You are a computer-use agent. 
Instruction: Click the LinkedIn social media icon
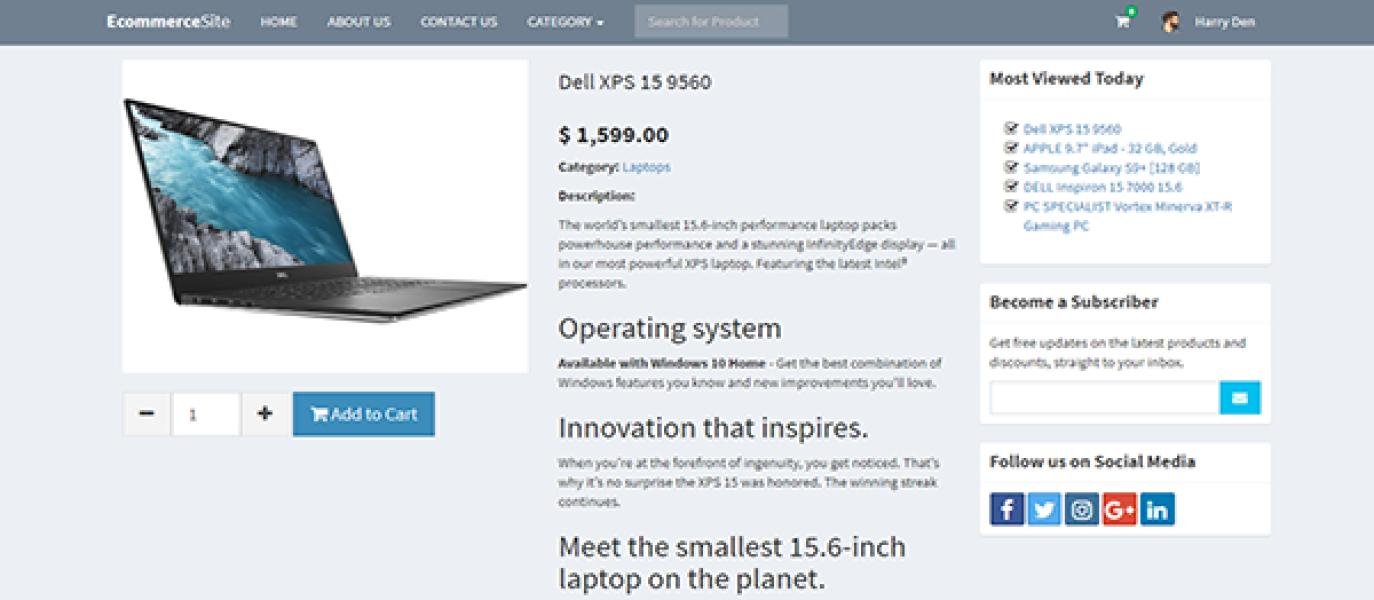click(x=1157, y=508)
